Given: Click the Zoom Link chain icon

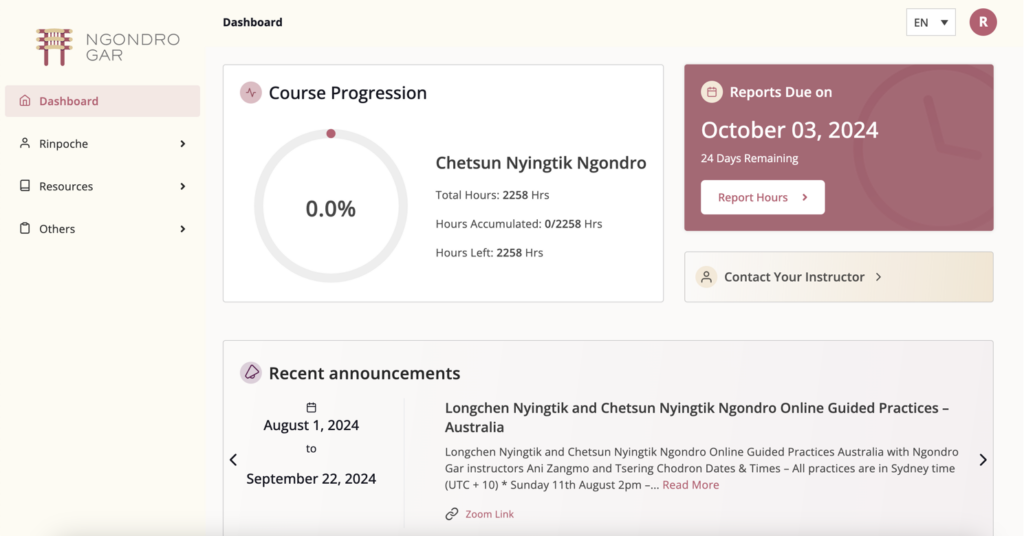Looking at the screenshot, I should click(452, 514).
